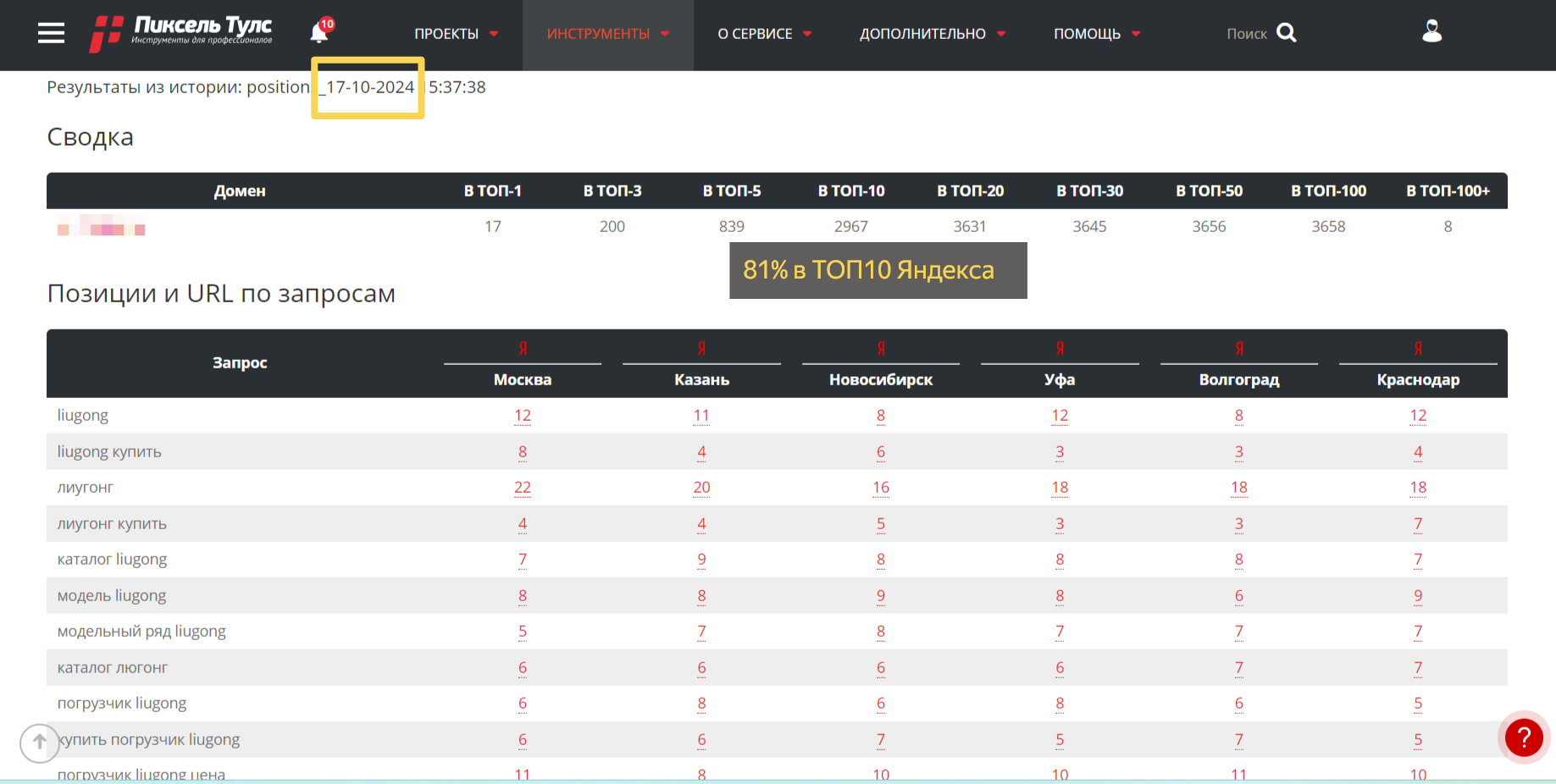Click the Краснодар column header

click(1417, 380)
